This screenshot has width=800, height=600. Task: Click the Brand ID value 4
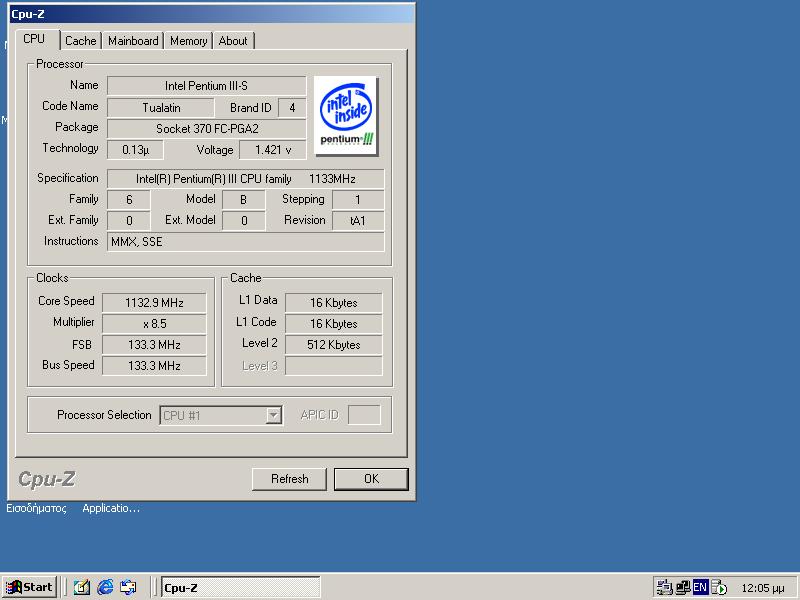coord(292,108)
